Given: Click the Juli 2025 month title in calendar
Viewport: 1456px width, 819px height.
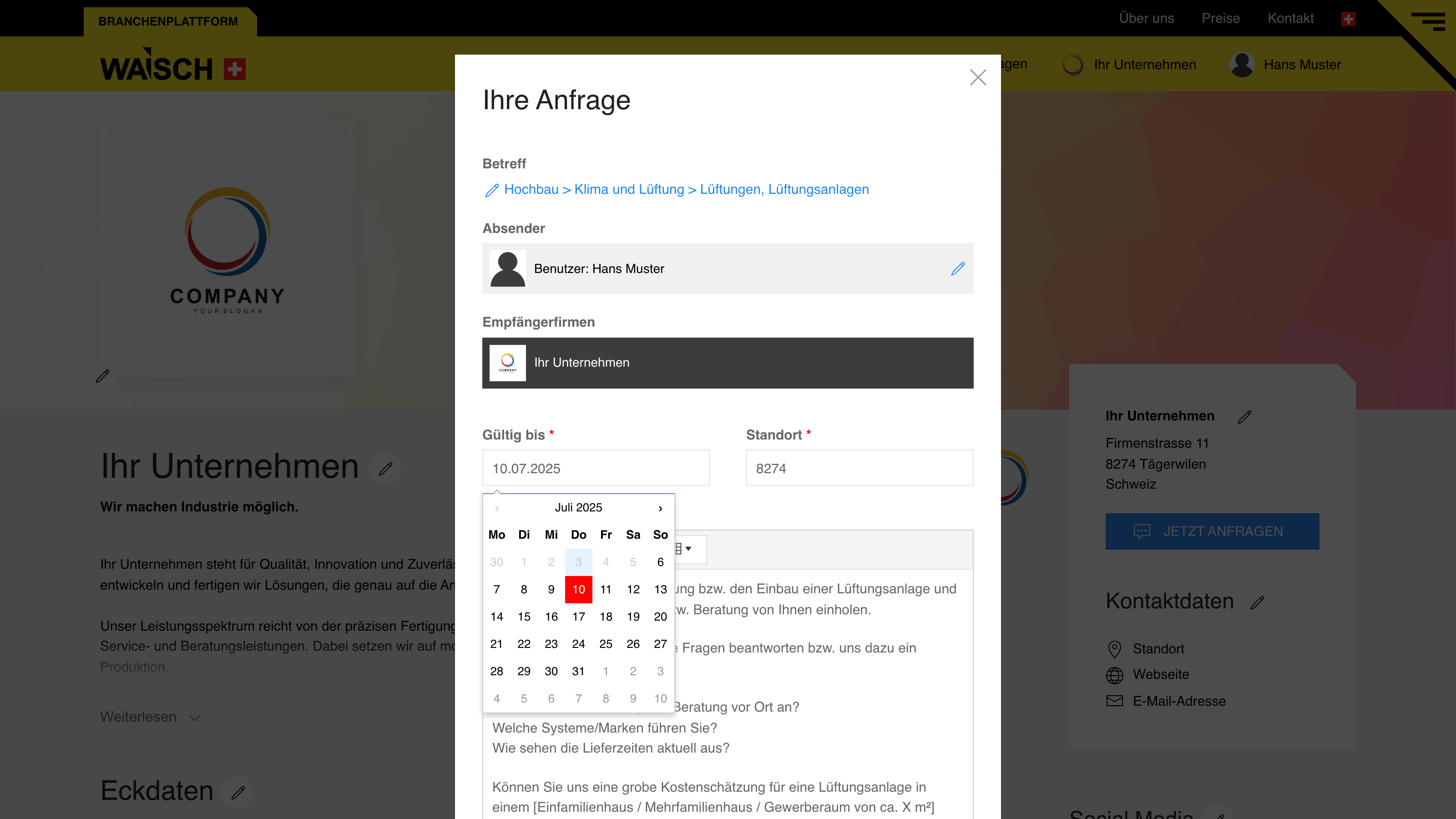Looking at the screenshot, I should point(578,508).
